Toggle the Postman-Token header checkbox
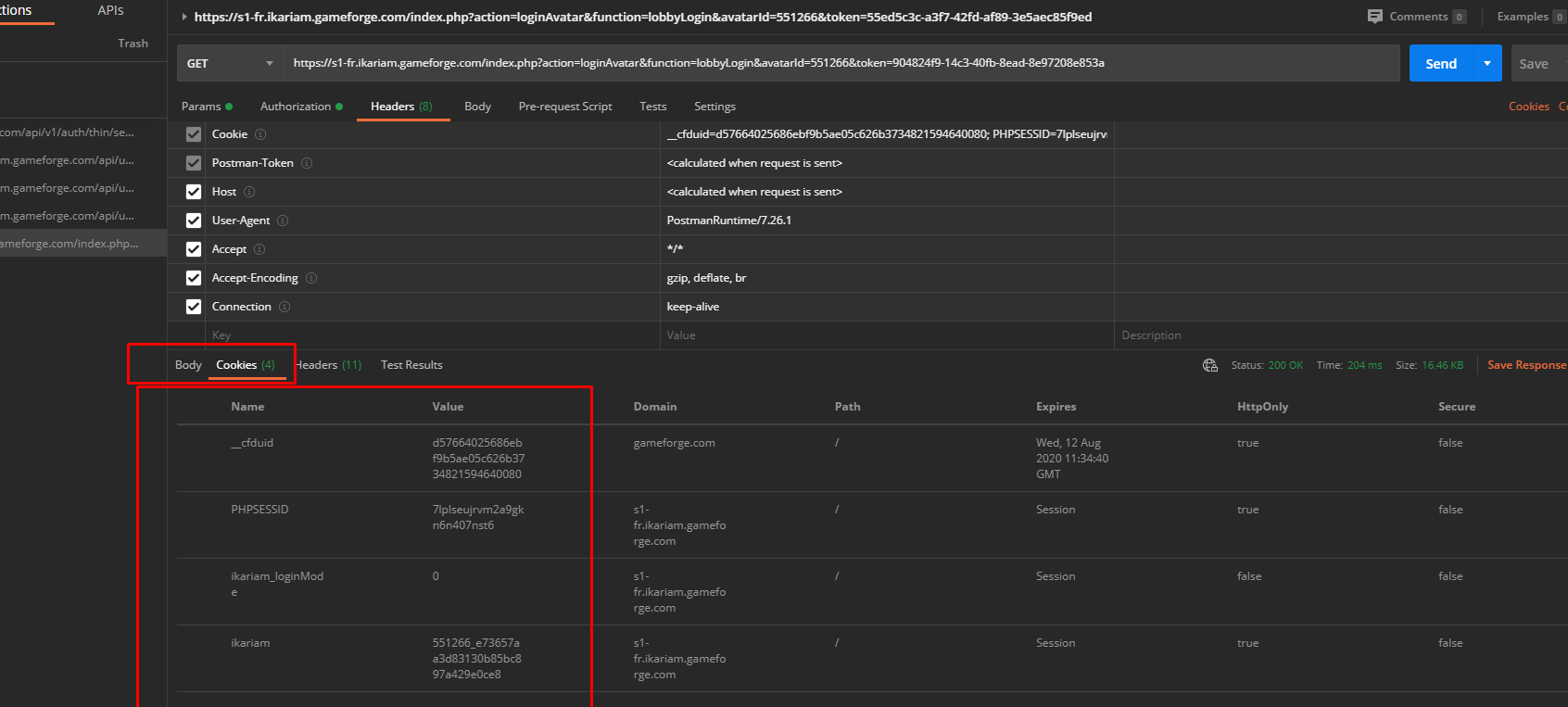The width and height of the screenshot is (1568, 707). [194, 163]
